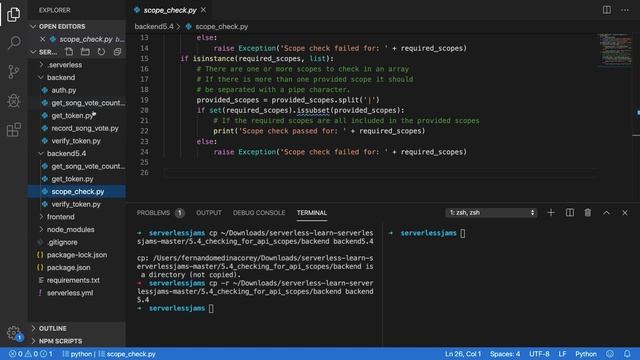
Task: Open record_song_vote.py file
Action: coord(84,128)
